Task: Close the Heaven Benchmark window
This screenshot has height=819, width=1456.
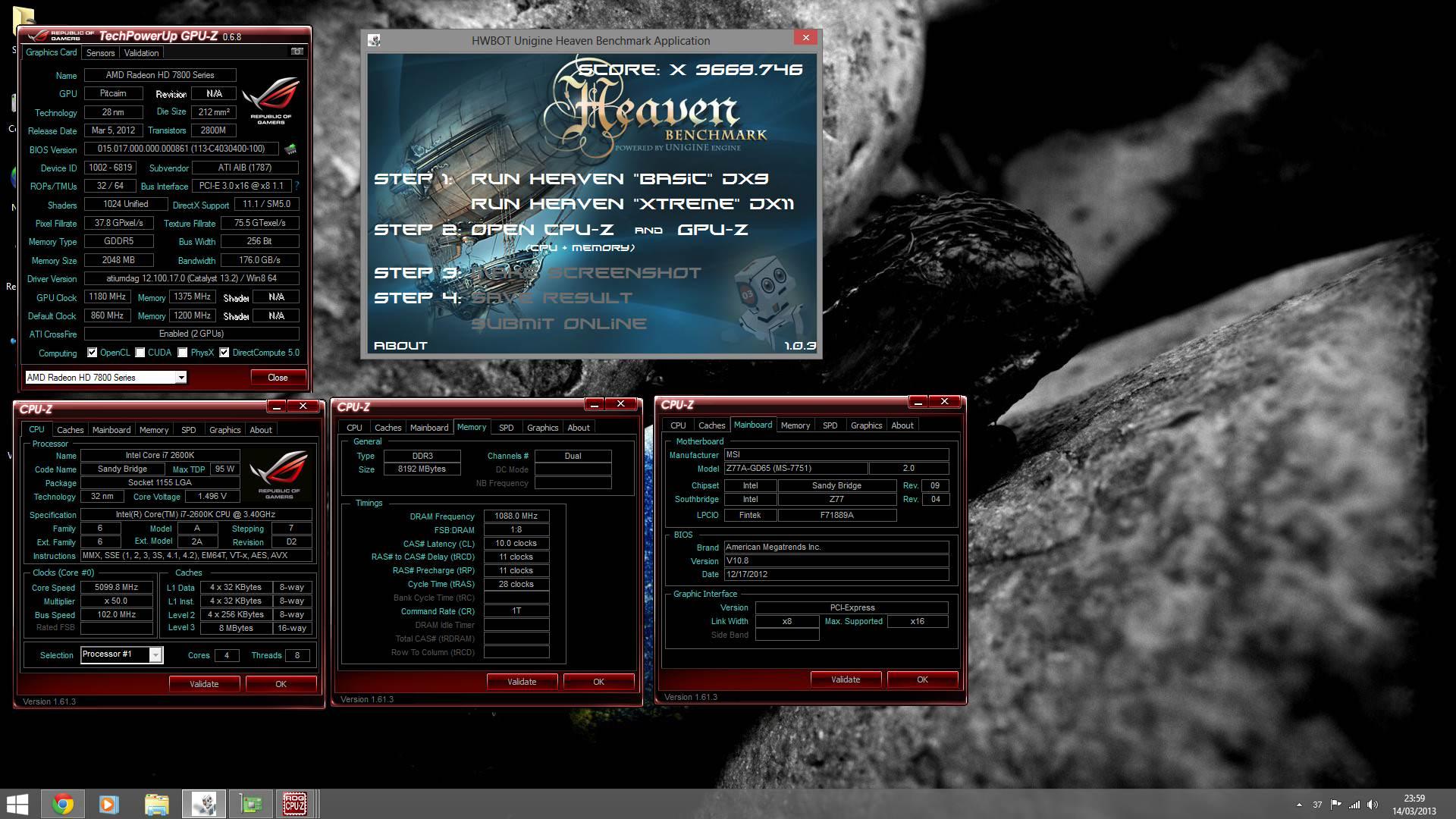Action: [805, 37]
